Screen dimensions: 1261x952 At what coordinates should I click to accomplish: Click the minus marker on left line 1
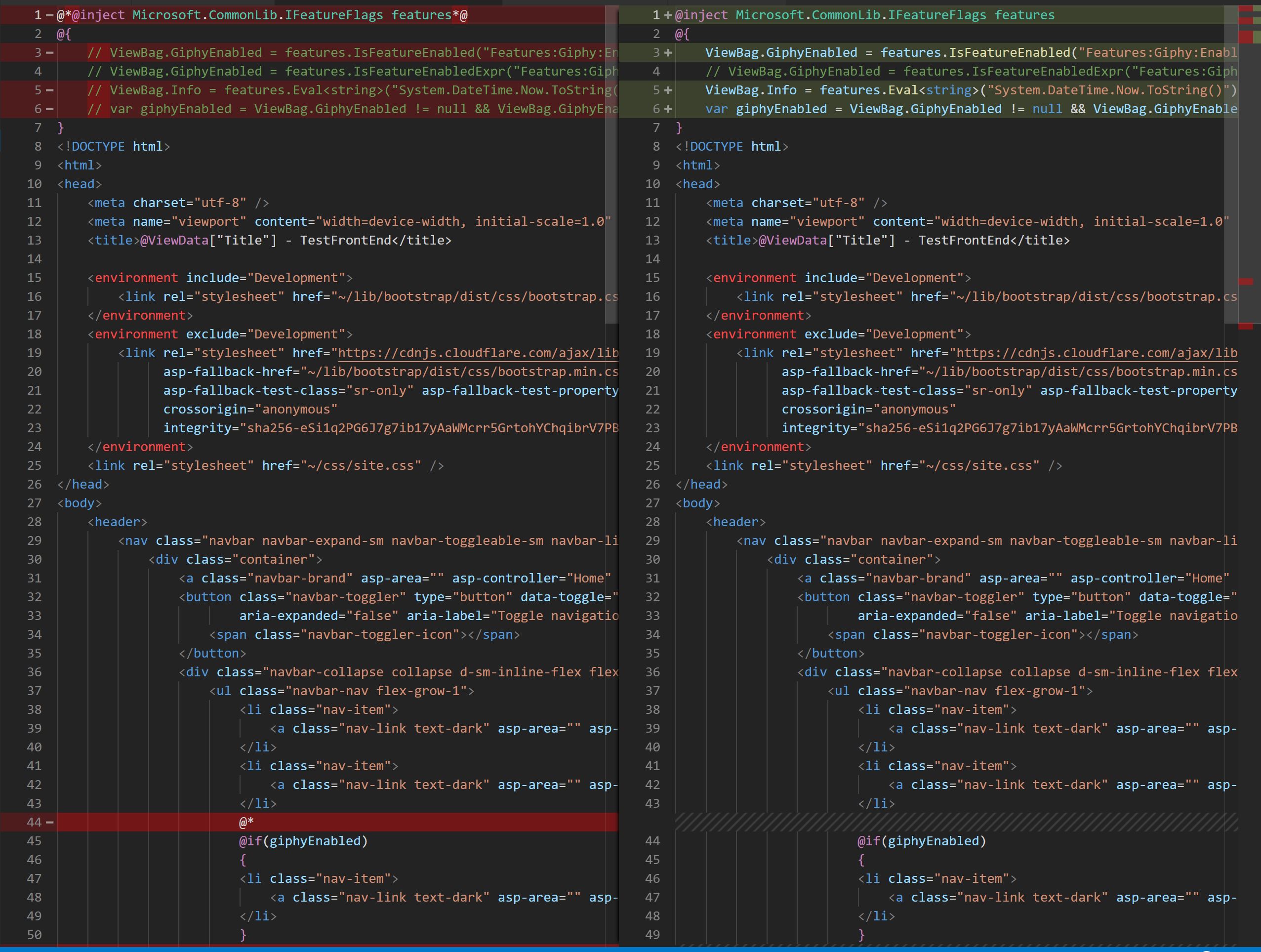click(x=49, y=15)
